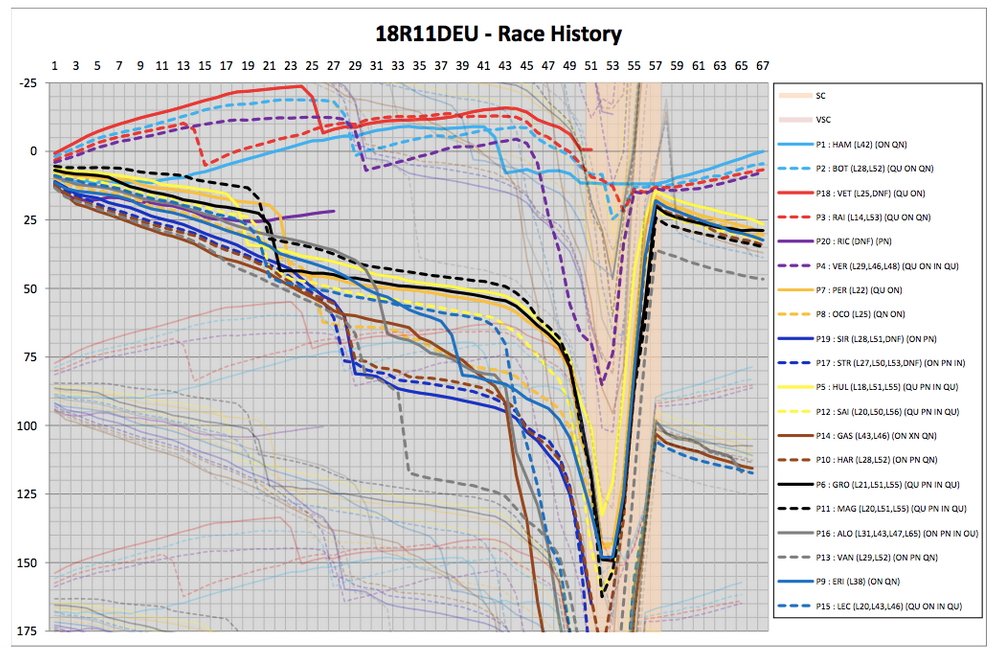This screenshot has width=992, height=648.
Task: Click the P18 : VET red line swatch
Action: 795,193
